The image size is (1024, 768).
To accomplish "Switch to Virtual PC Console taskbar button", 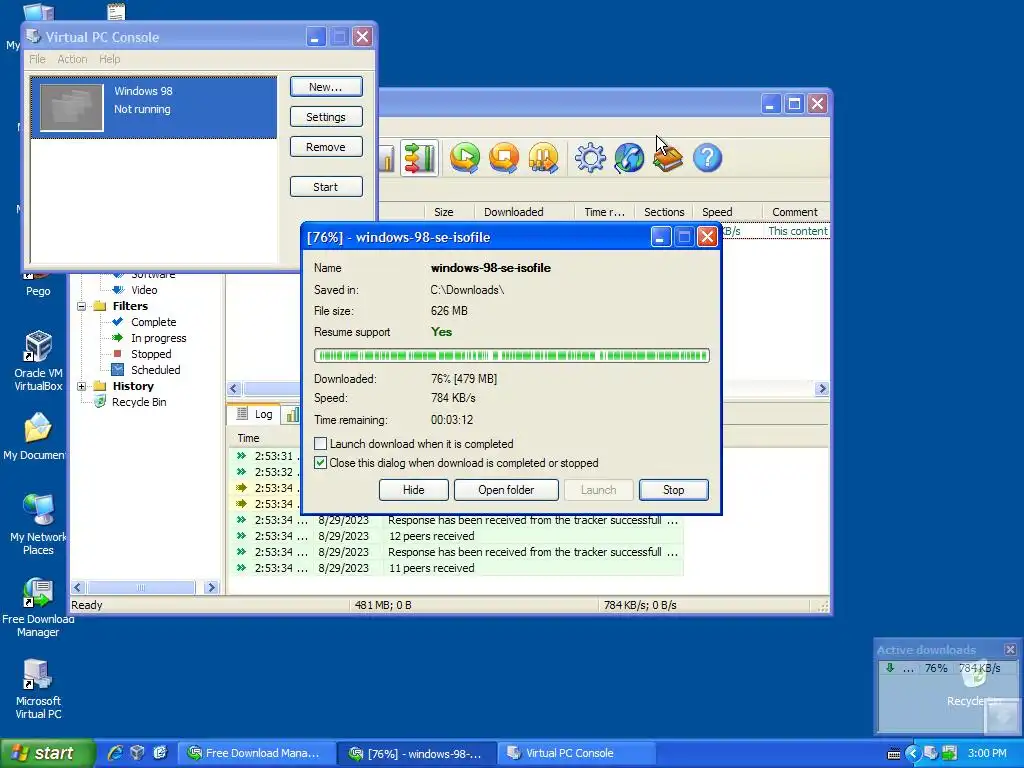I will [x=579, y=753].
